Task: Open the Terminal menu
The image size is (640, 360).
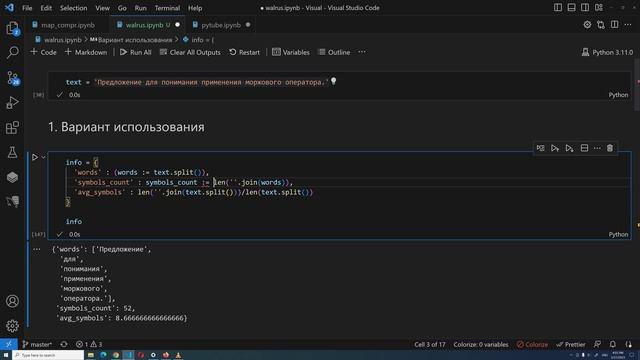Action: point(167,8)
